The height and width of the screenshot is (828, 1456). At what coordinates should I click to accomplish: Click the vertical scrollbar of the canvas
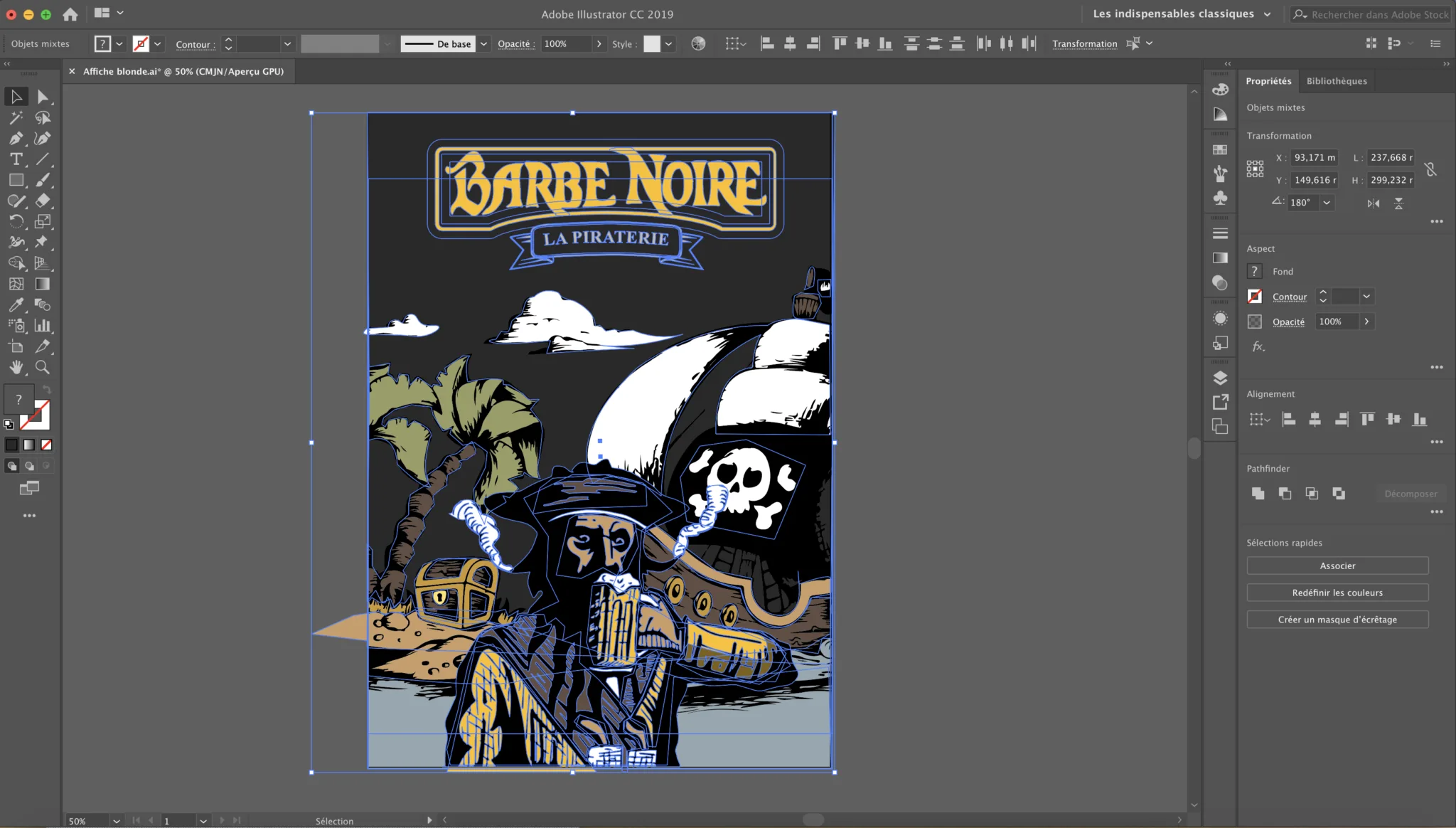[1194, 448]
